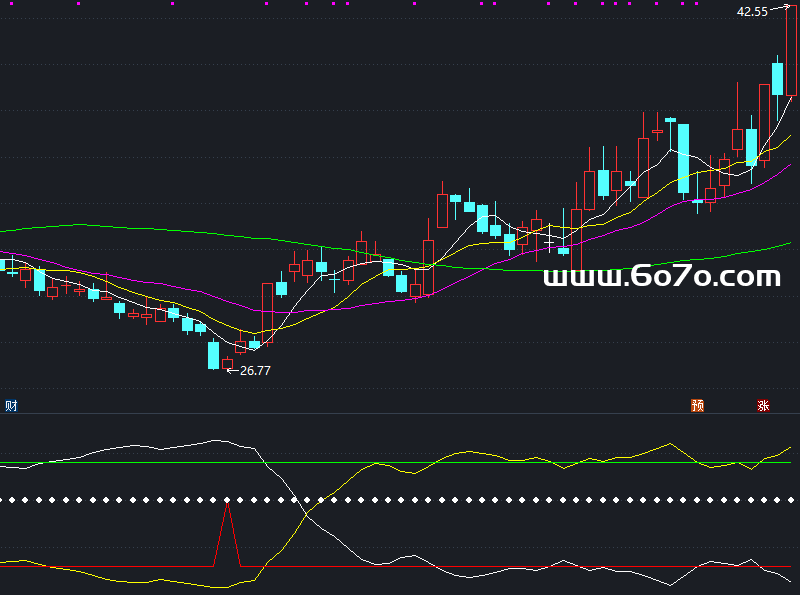Image resolution: width=800 pixels, height=595 pixels.
Task: Click the red 涨 limit-up marker icon
Action: (x=763, y=406)
